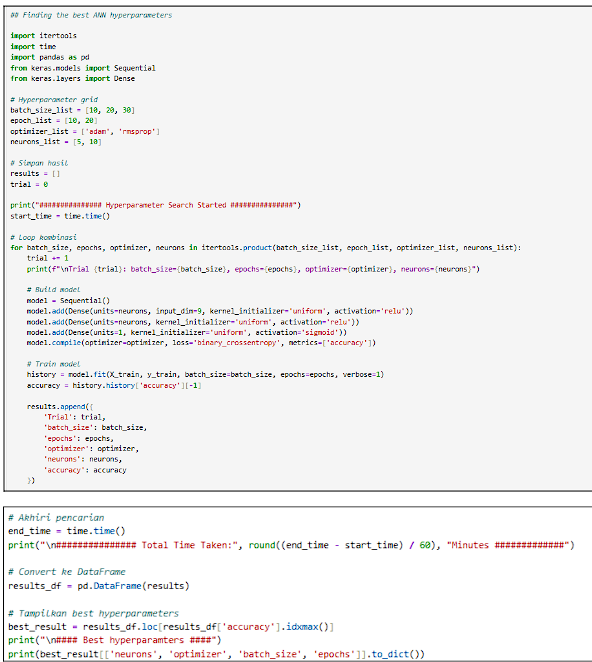Click the dictionary entry "'optimizer': optimizer,"
Viewport: 592px width, 662px height.
tap(91, 449)
